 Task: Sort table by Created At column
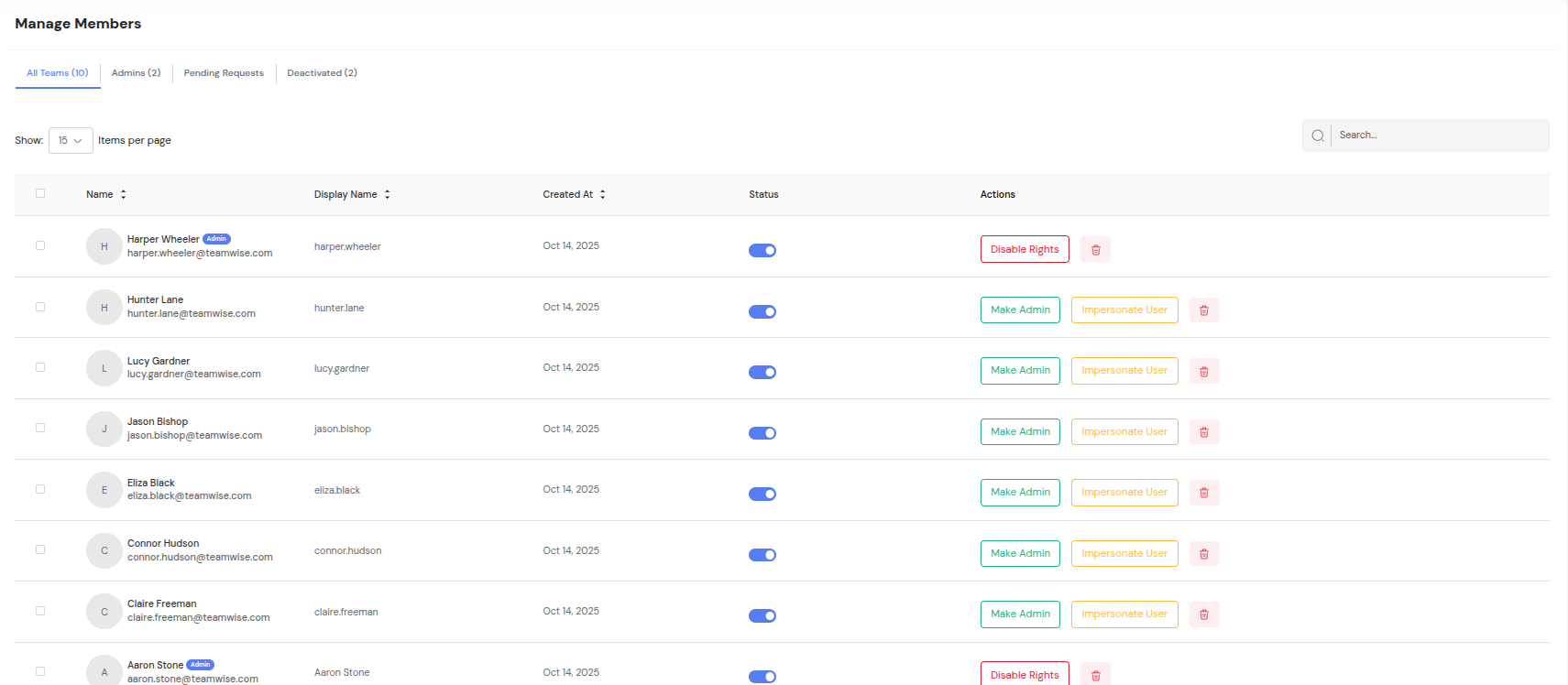tap(602, 194)
